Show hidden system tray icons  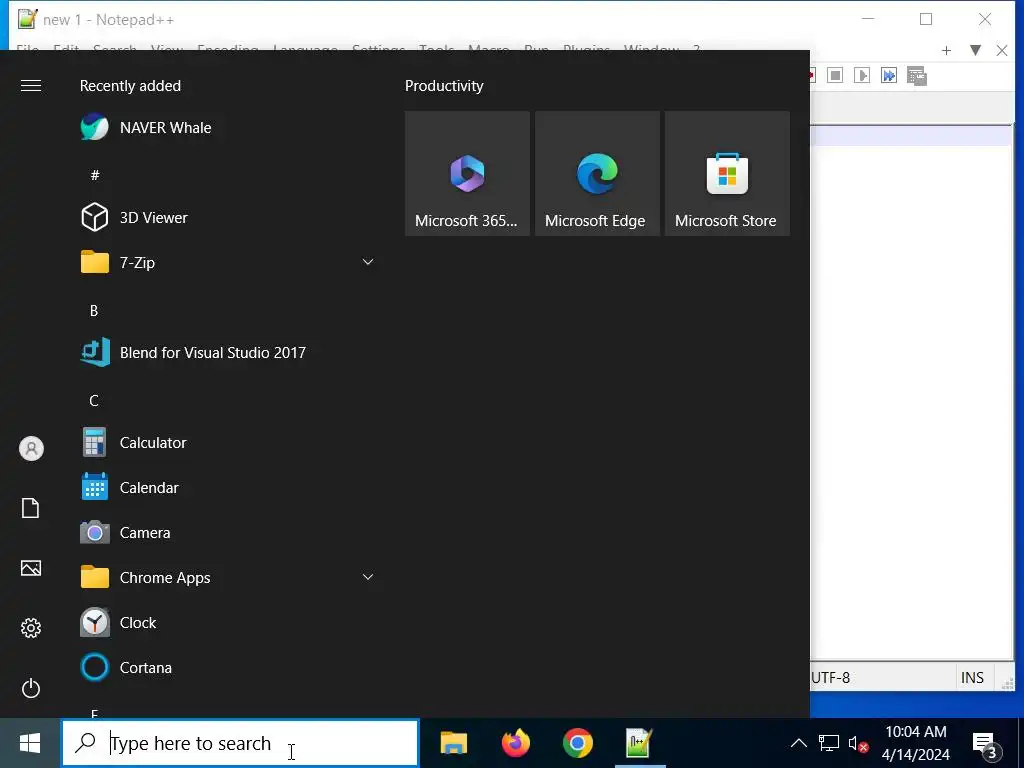[x=799, y=743]
